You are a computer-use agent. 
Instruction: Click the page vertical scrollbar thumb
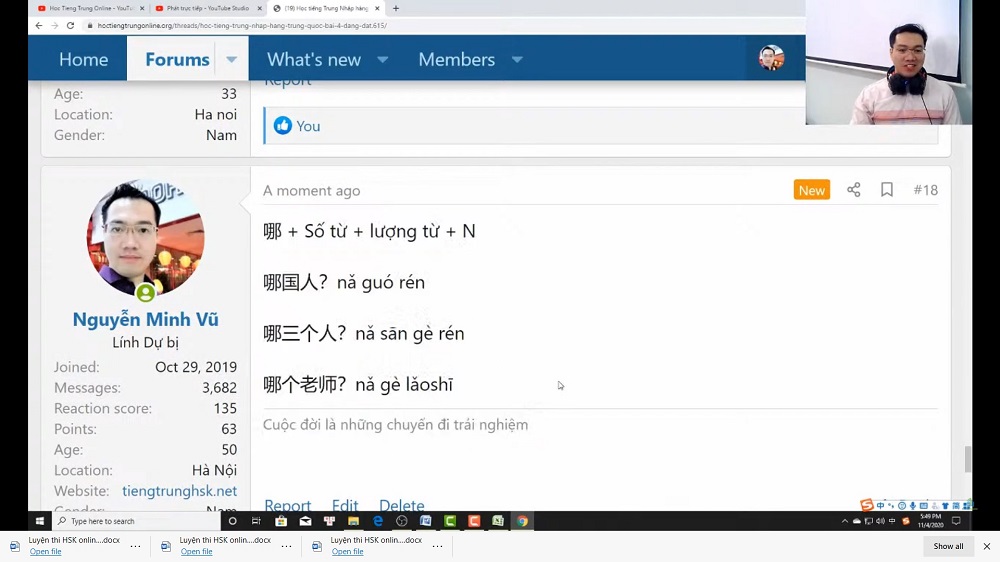click(968, 459)
